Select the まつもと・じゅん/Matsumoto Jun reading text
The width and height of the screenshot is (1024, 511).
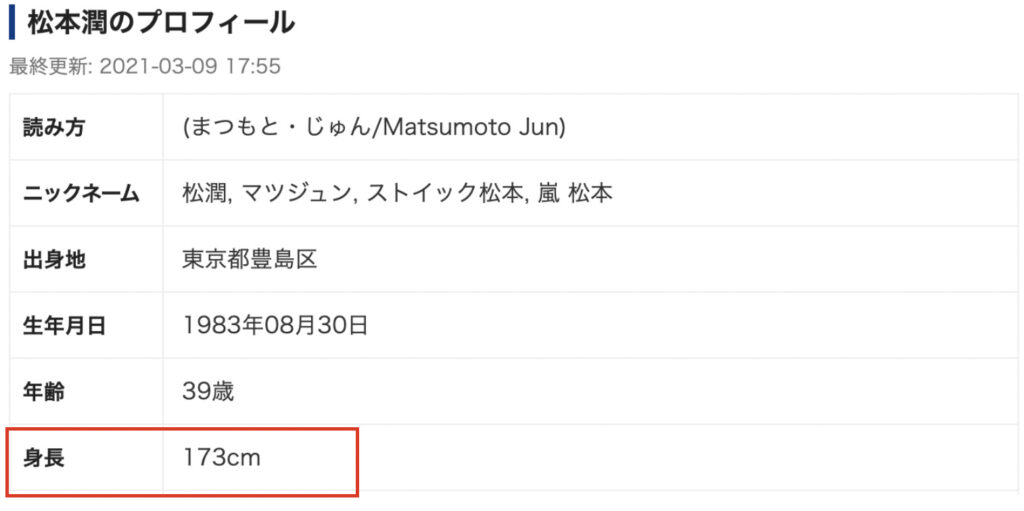[374, 127]
